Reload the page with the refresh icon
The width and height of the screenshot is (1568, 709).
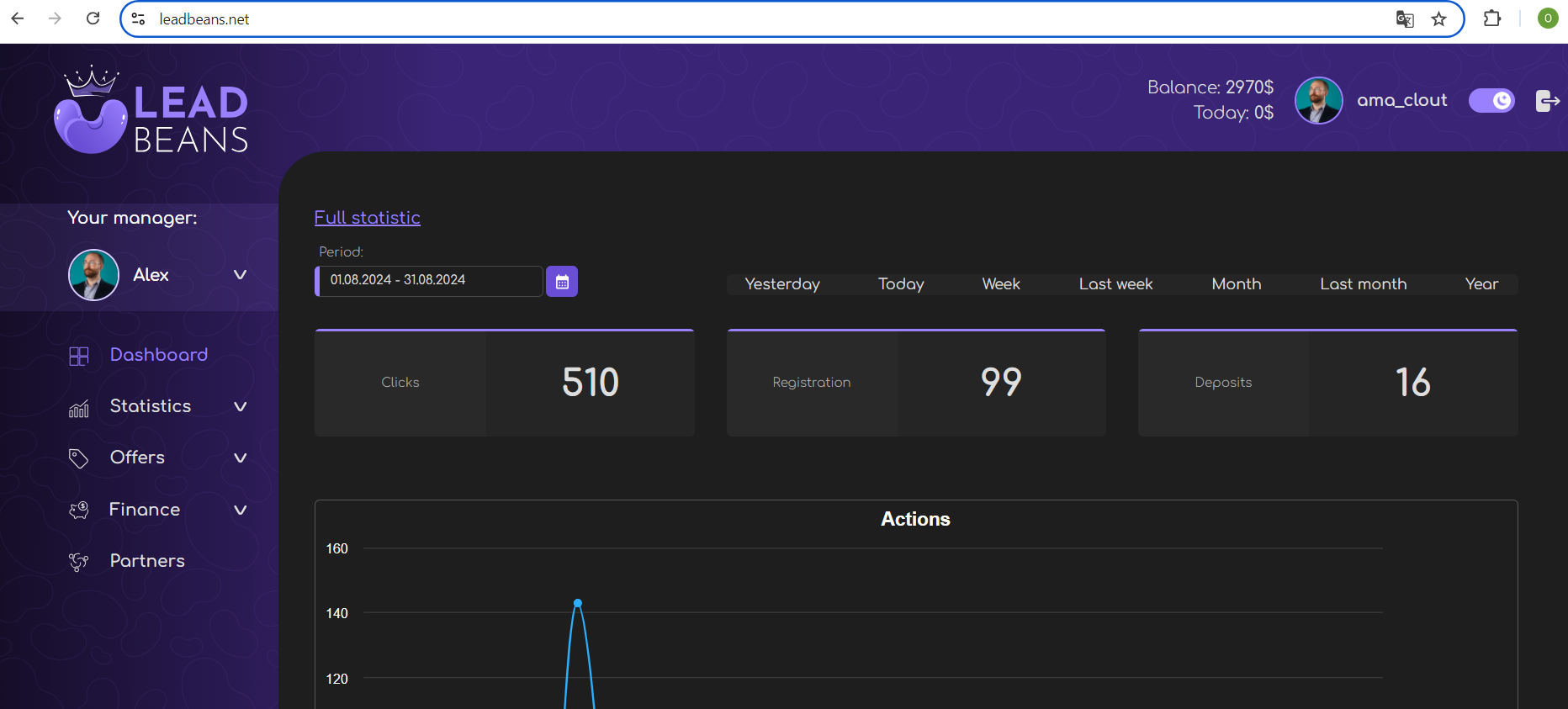(93, 19)
